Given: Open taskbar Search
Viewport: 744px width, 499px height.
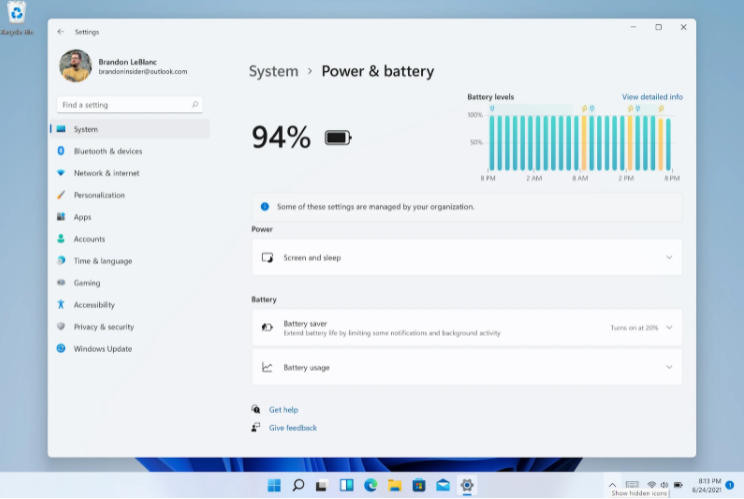Looking at the screenshot, I should pyautogui.click(x=298, y=485).
